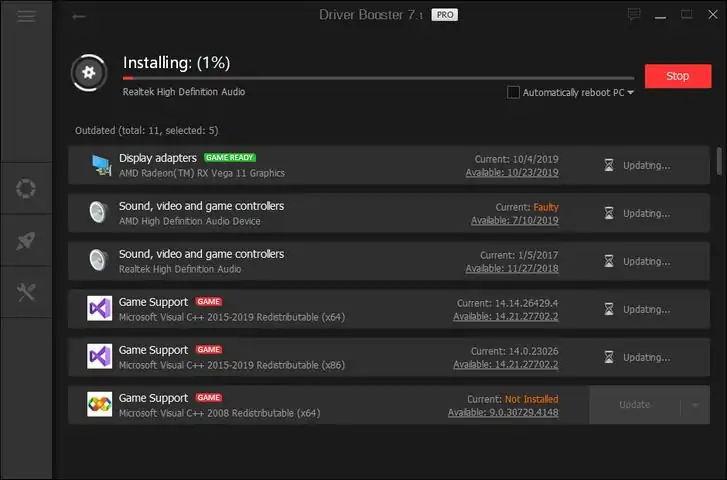The image size is (727, 480).
Task: Click the spinning gear installing icon
Action: (89, 72)
